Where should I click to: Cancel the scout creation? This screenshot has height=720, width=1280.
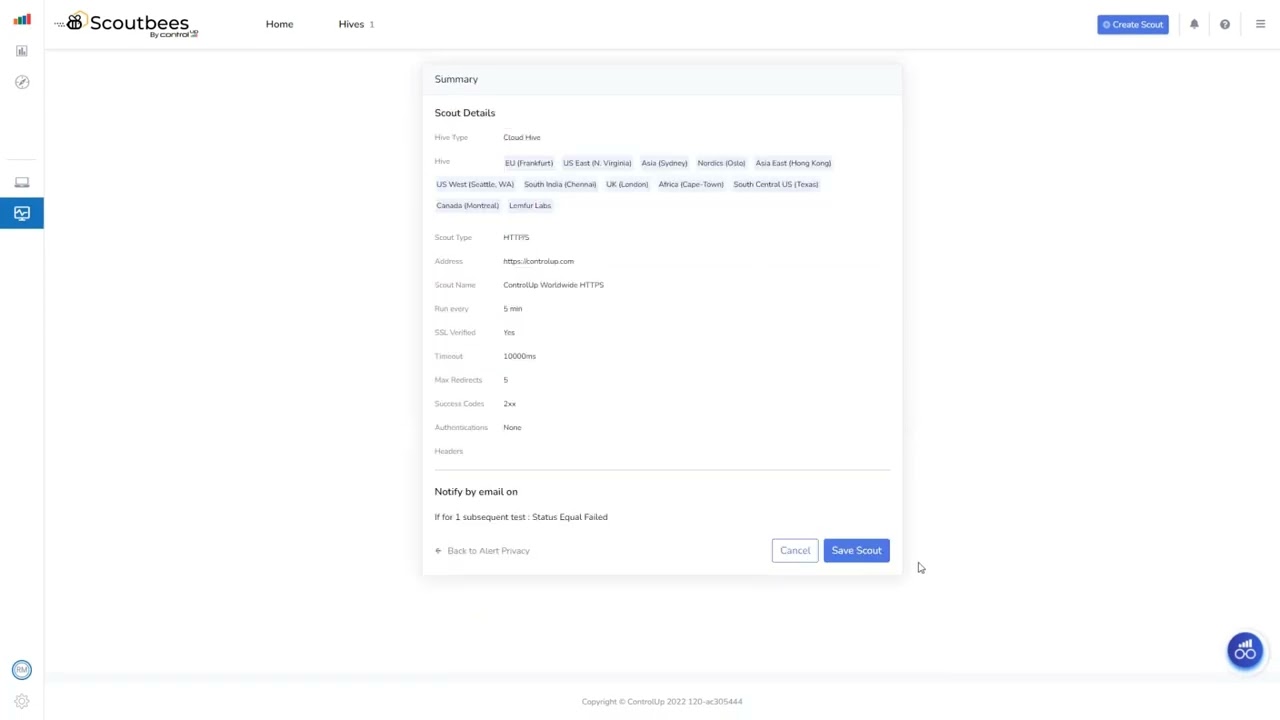tap(795, 550)
